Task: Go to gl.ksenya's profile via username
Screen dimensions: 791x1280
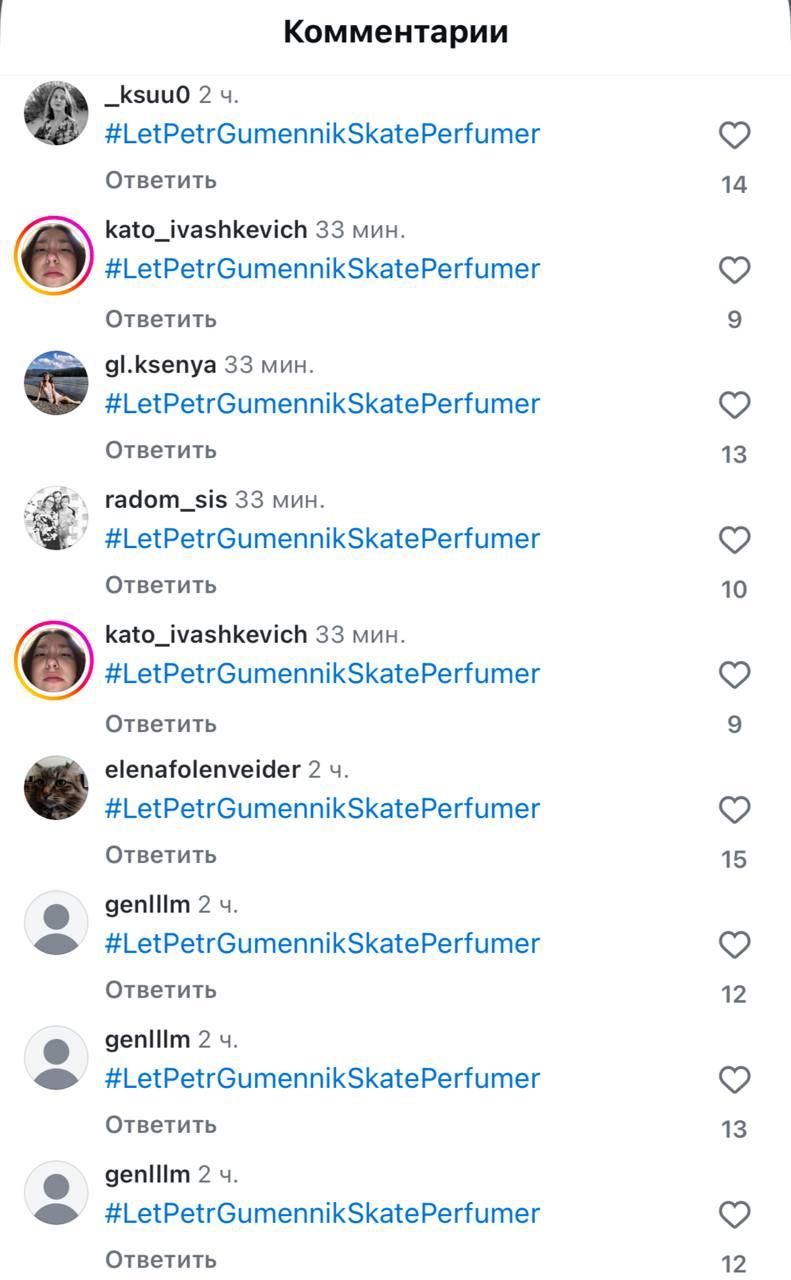Action: click(160, 365)
